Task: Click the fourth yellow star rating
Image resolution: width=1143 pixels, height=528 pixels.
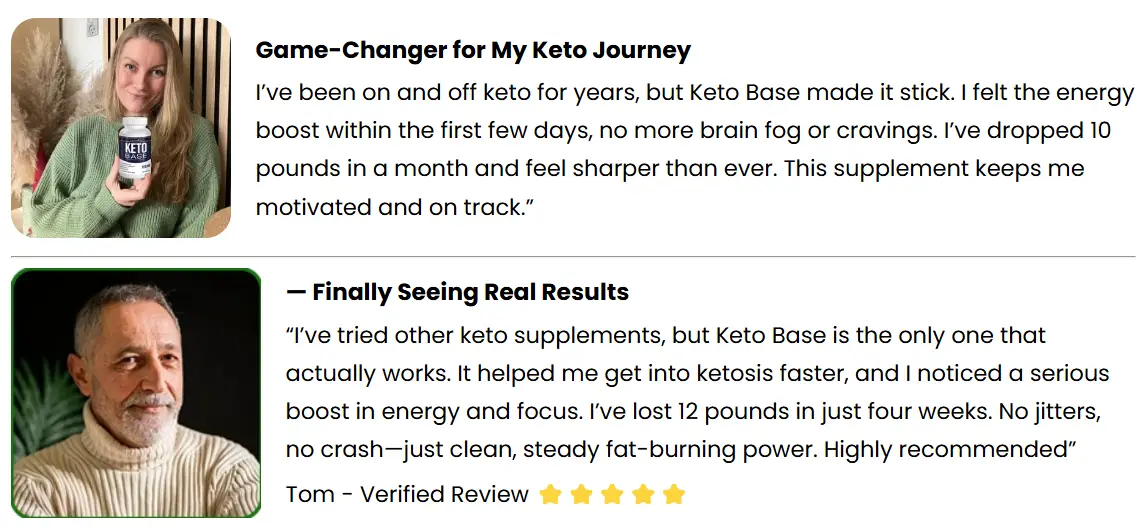Action: click(643, 494)
